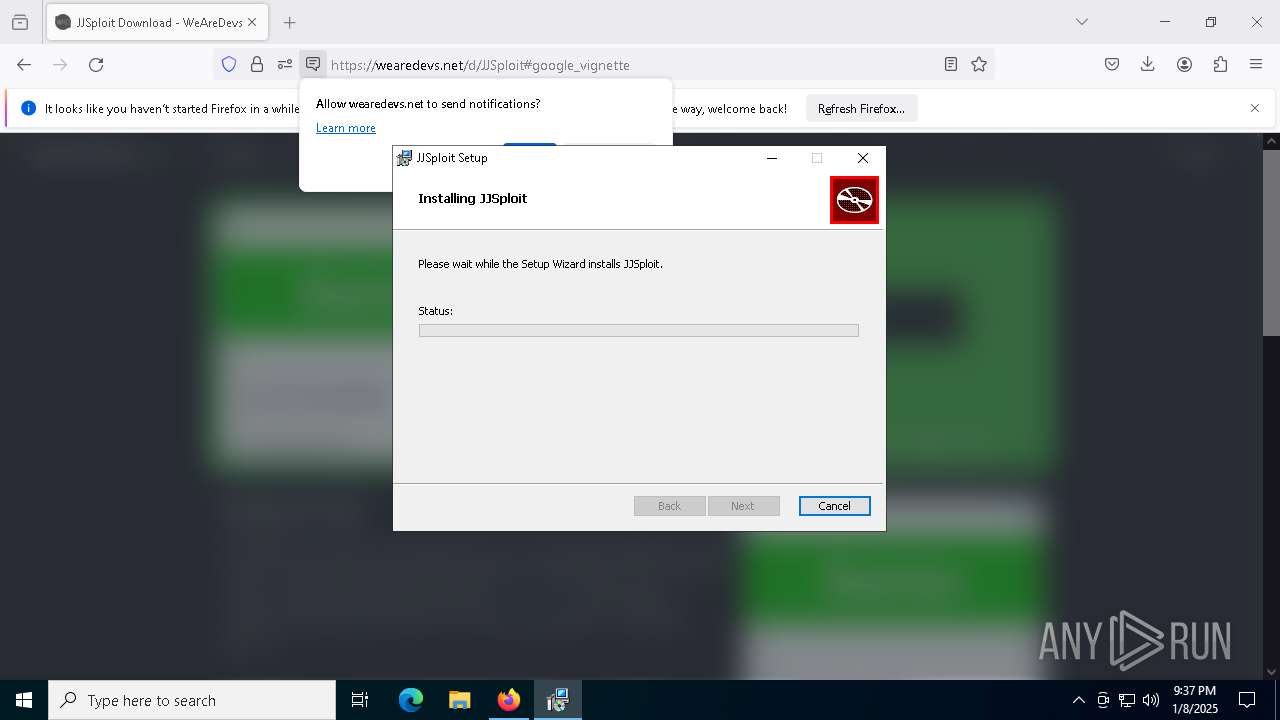The width and height of the screenshot is (1280, 720).
Task: Open Firefox downloads panel
Action: pos(1148,64)
